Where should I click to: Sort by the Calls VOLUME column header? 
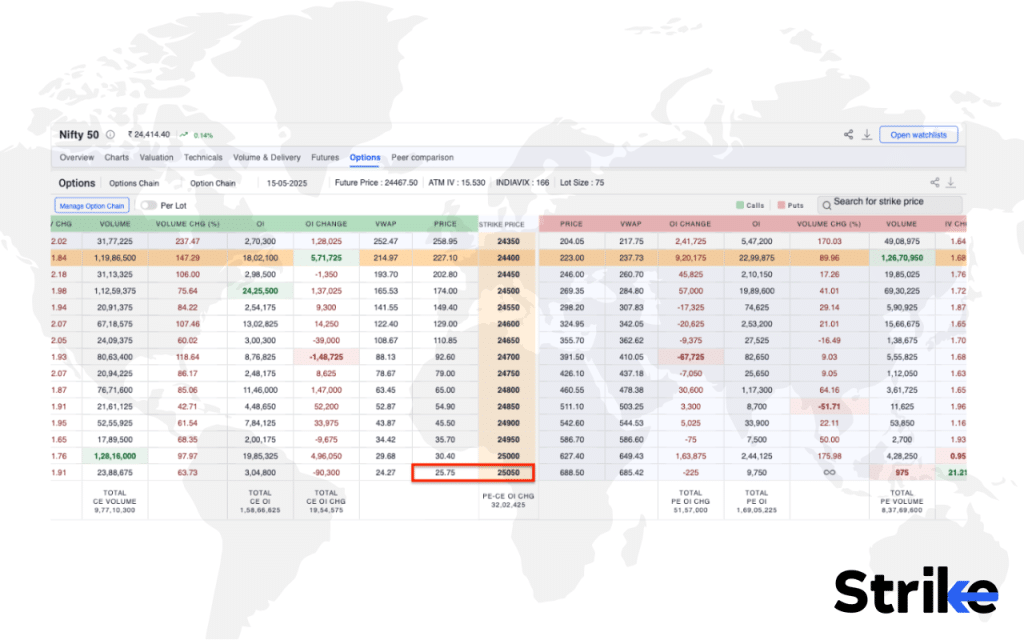click(115, 224)
